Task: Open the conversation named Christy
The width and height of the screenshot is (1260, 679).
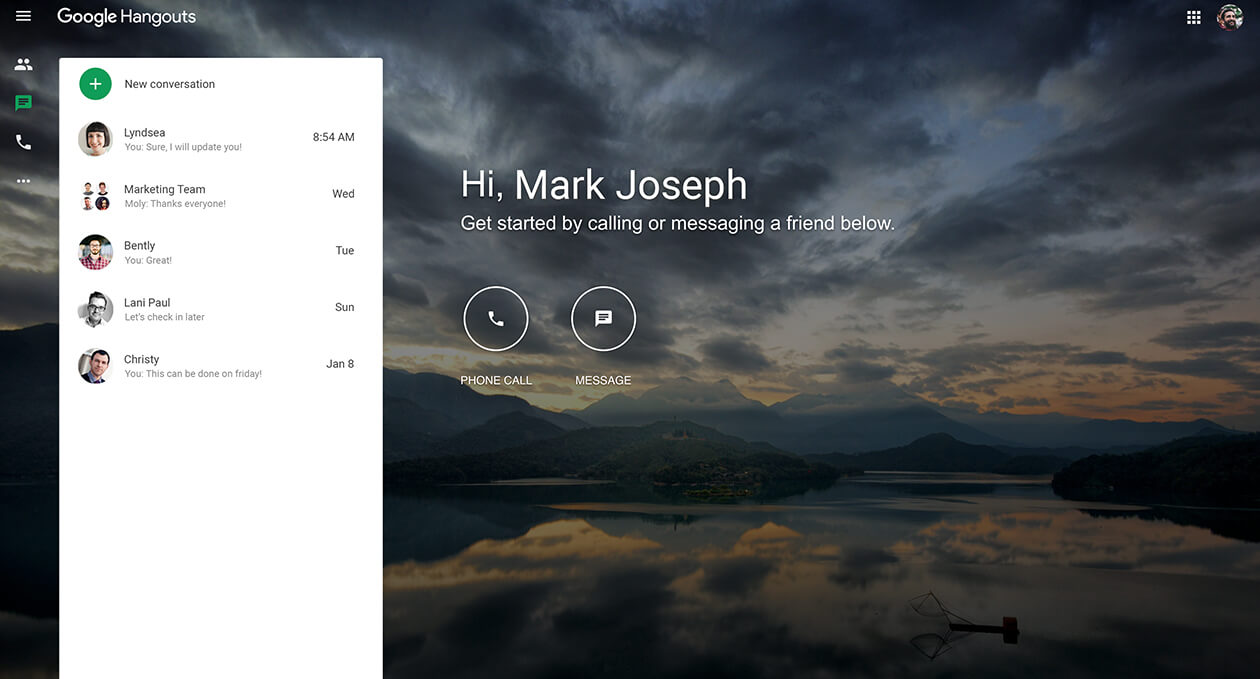Action: pyautogui.click(x=221, y=366)
